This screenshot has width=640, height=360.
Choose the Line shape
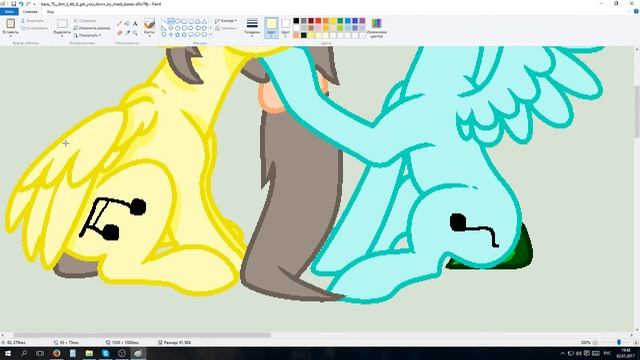tap(164, 21)
